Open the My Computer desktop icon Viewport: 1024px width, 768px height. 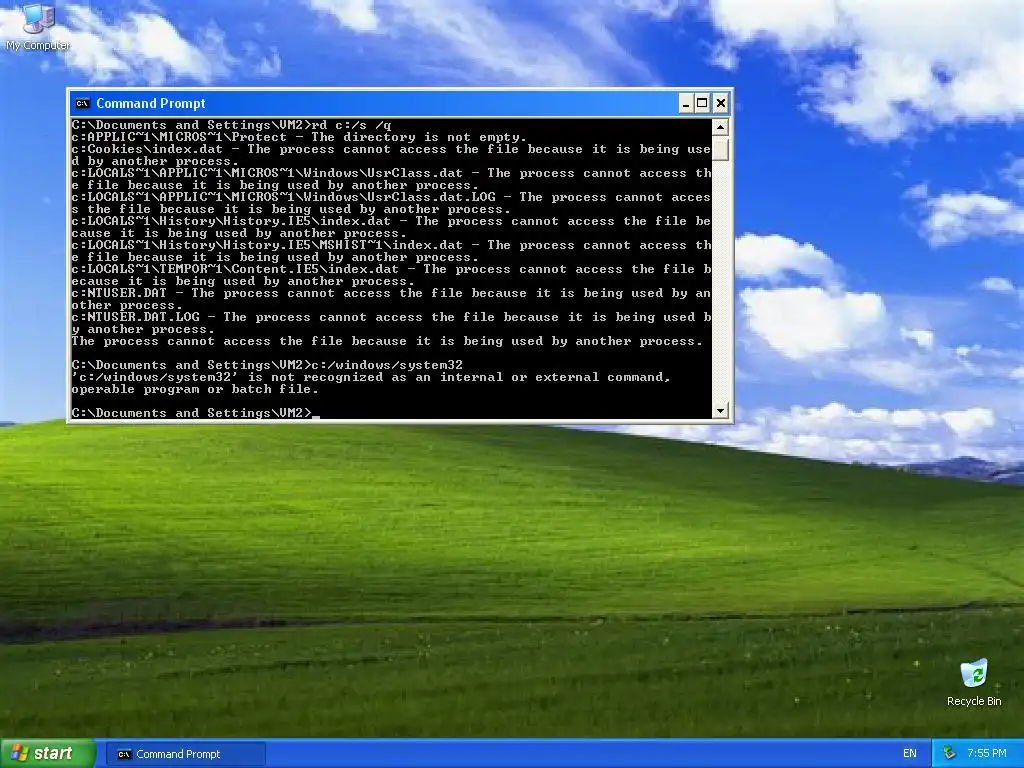point(38,27)
